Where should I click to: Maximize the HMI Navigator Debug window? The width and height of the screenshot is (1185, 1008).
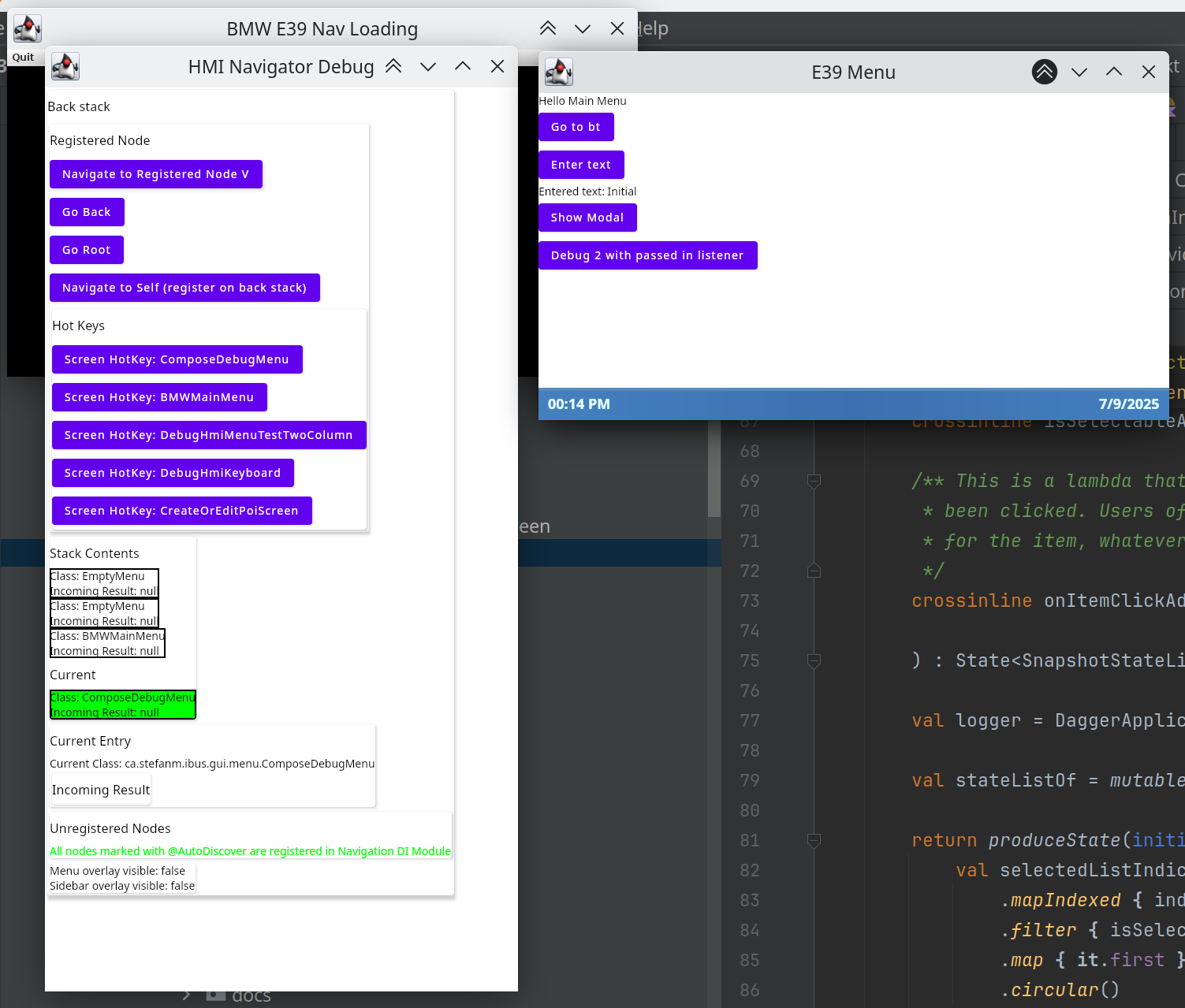(463, 67)
